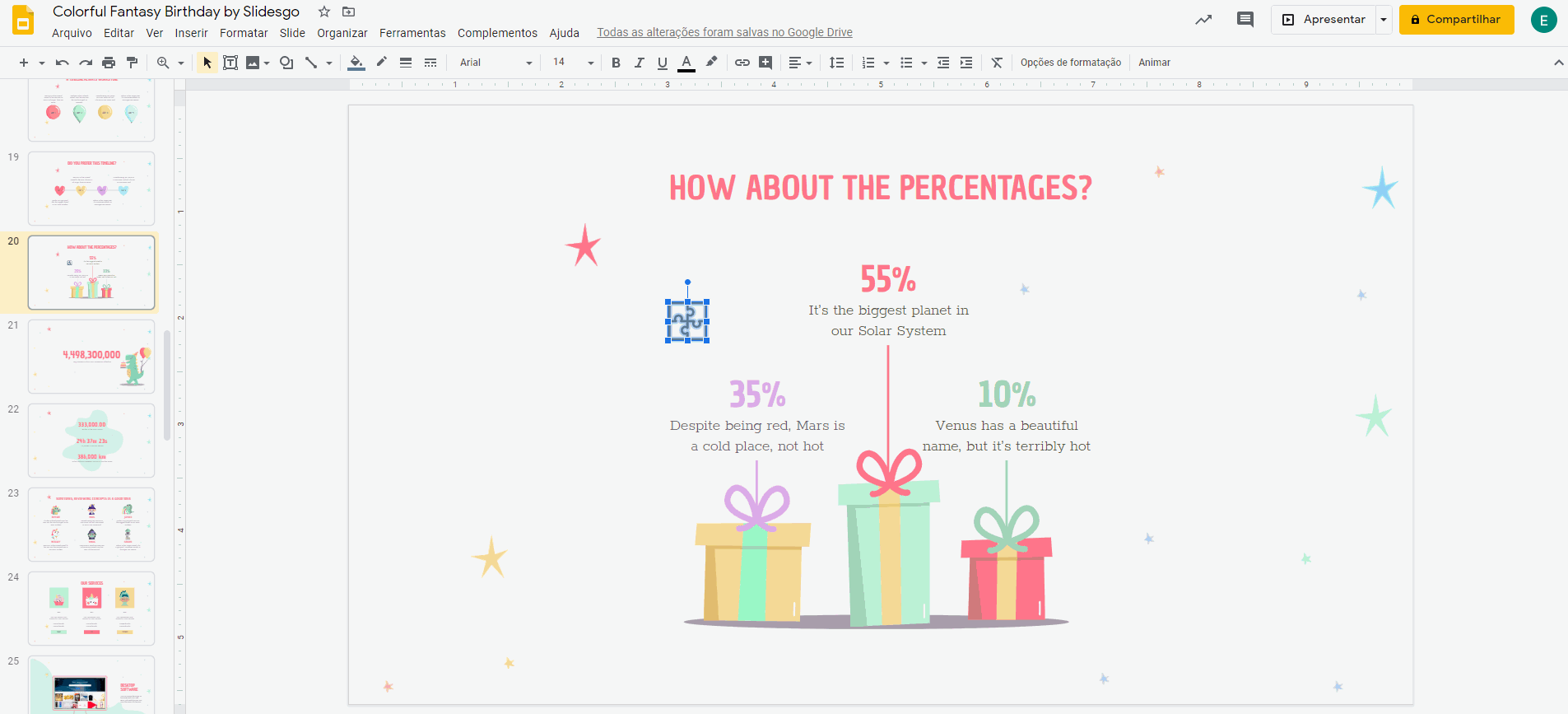Click the clear formatting icon

pyautogui.click(x=997, y=63)
